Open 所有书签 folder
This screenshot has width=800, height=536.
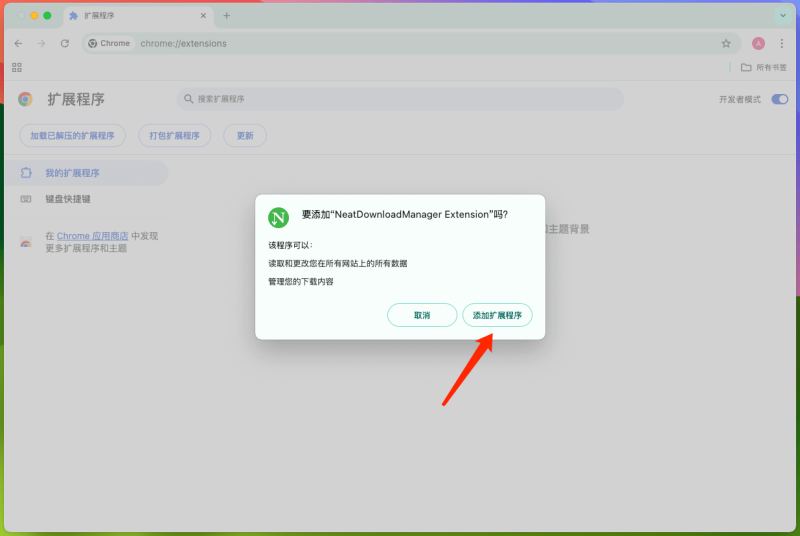764,67
